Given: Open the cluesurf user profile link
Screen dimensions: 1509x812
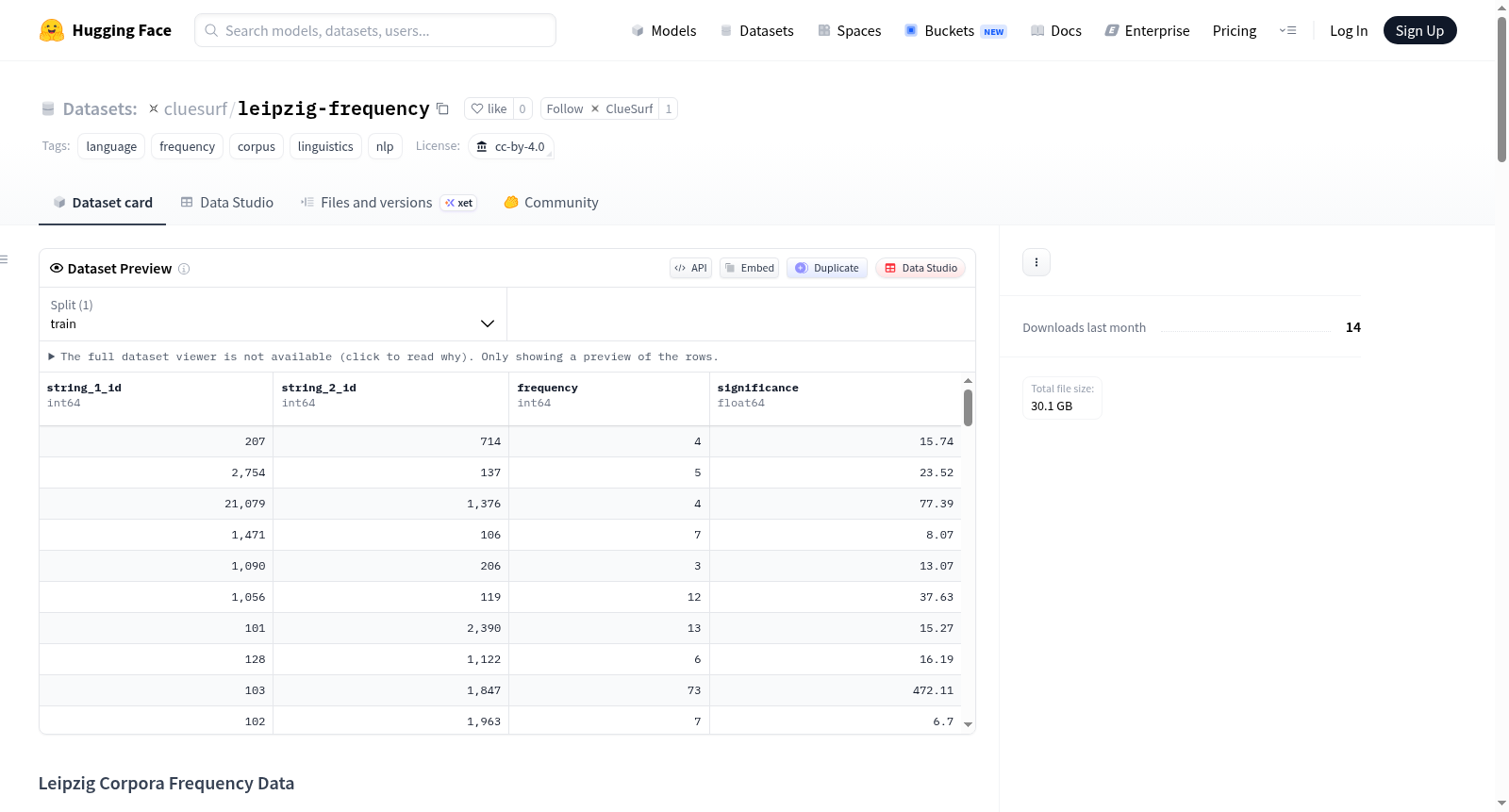Looking at the screenshot, I should (x=195, y=108).
